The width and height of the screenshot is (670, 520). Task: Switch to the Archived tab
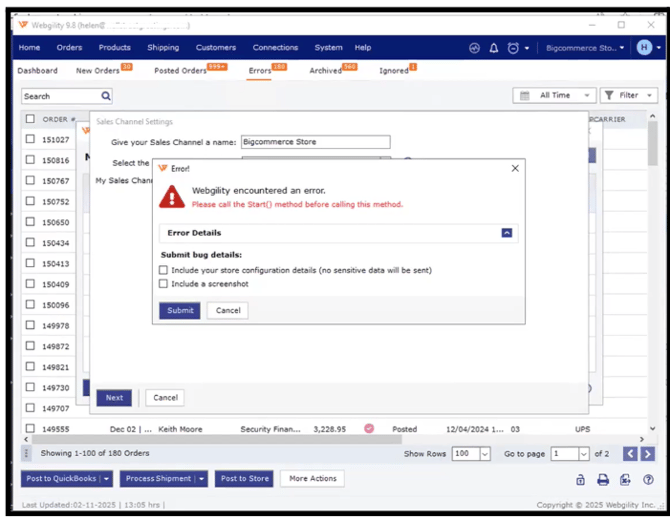click(326, 71)
